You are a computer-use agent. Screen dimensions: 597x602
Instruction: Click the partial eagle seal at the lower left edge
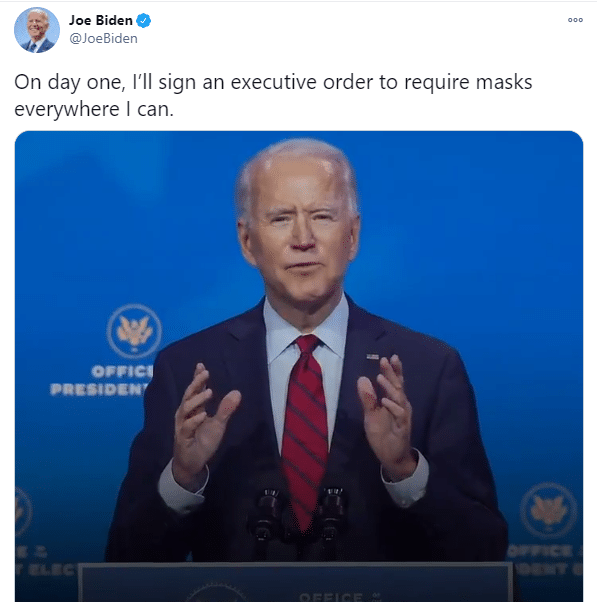pyautogui.click(x=23, y=511)
